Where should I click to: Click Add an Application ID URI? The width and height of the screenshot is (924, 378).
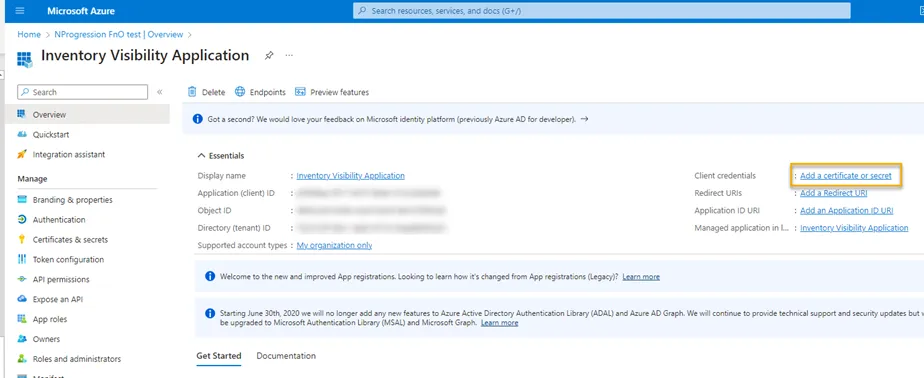tap(846, 211)
